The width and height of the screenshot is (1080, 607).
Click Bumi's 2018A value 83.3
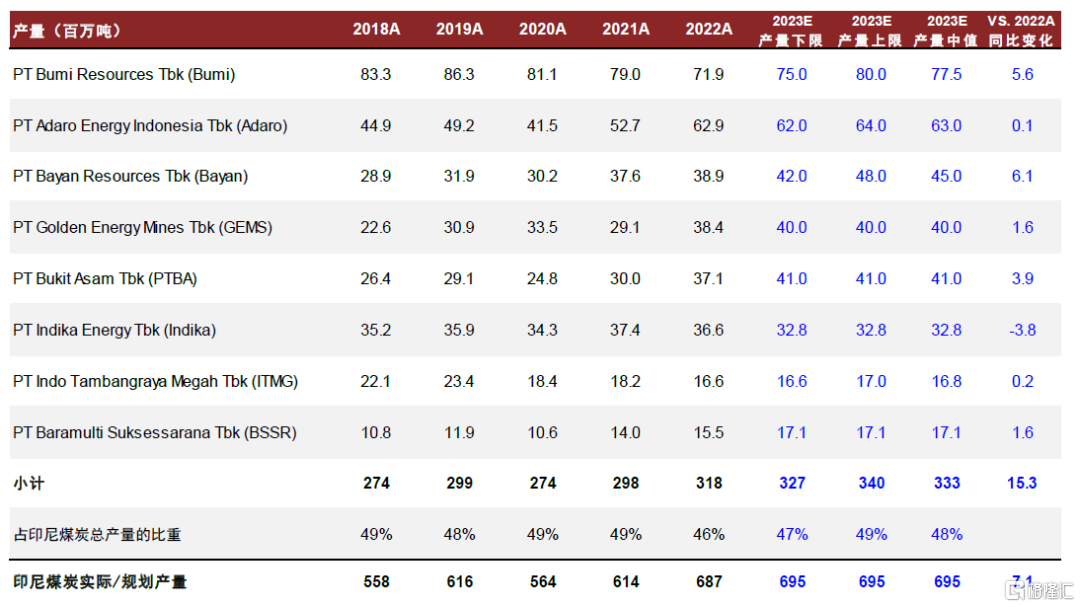(x=375, y=74)
